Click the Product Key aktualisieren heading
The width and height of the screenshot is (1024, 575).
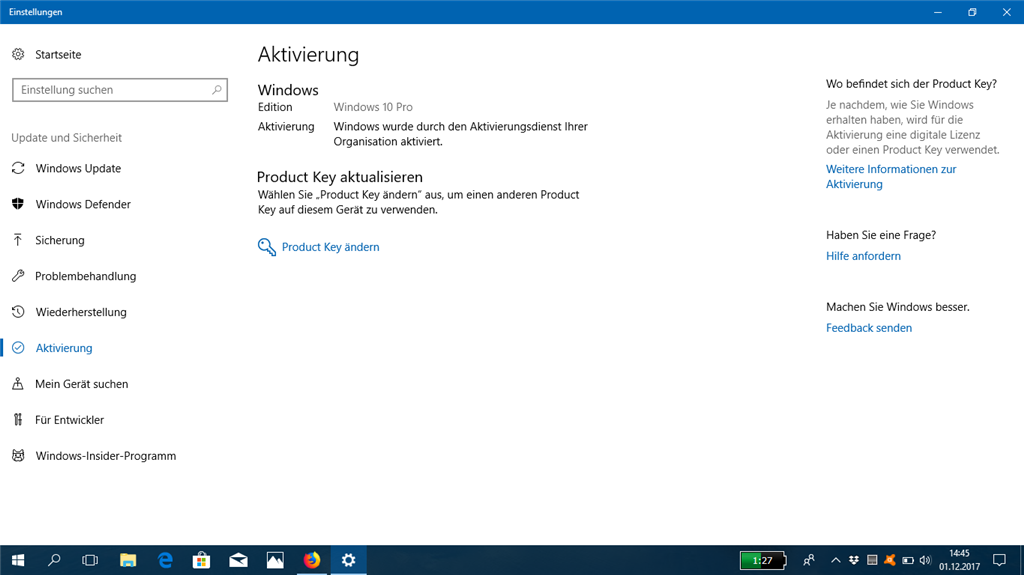click(x=340, y=176)
